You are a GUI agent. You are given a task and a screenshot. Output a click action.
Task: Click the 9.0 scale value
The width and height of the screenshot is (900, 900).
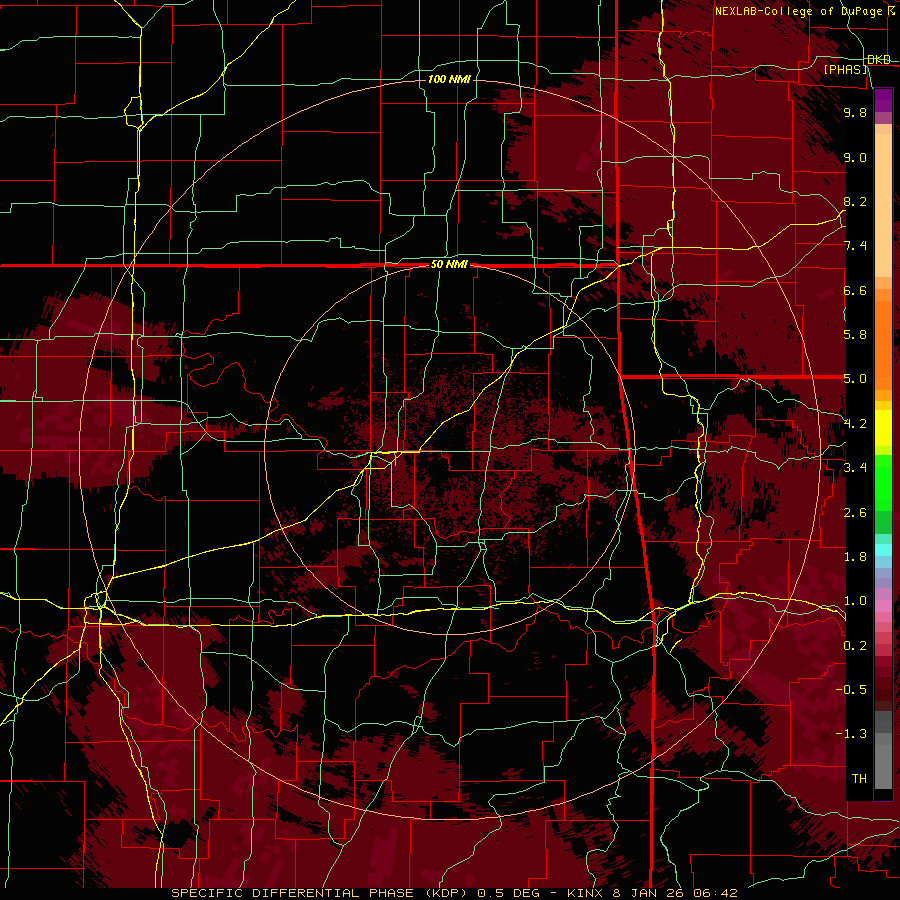855,157
